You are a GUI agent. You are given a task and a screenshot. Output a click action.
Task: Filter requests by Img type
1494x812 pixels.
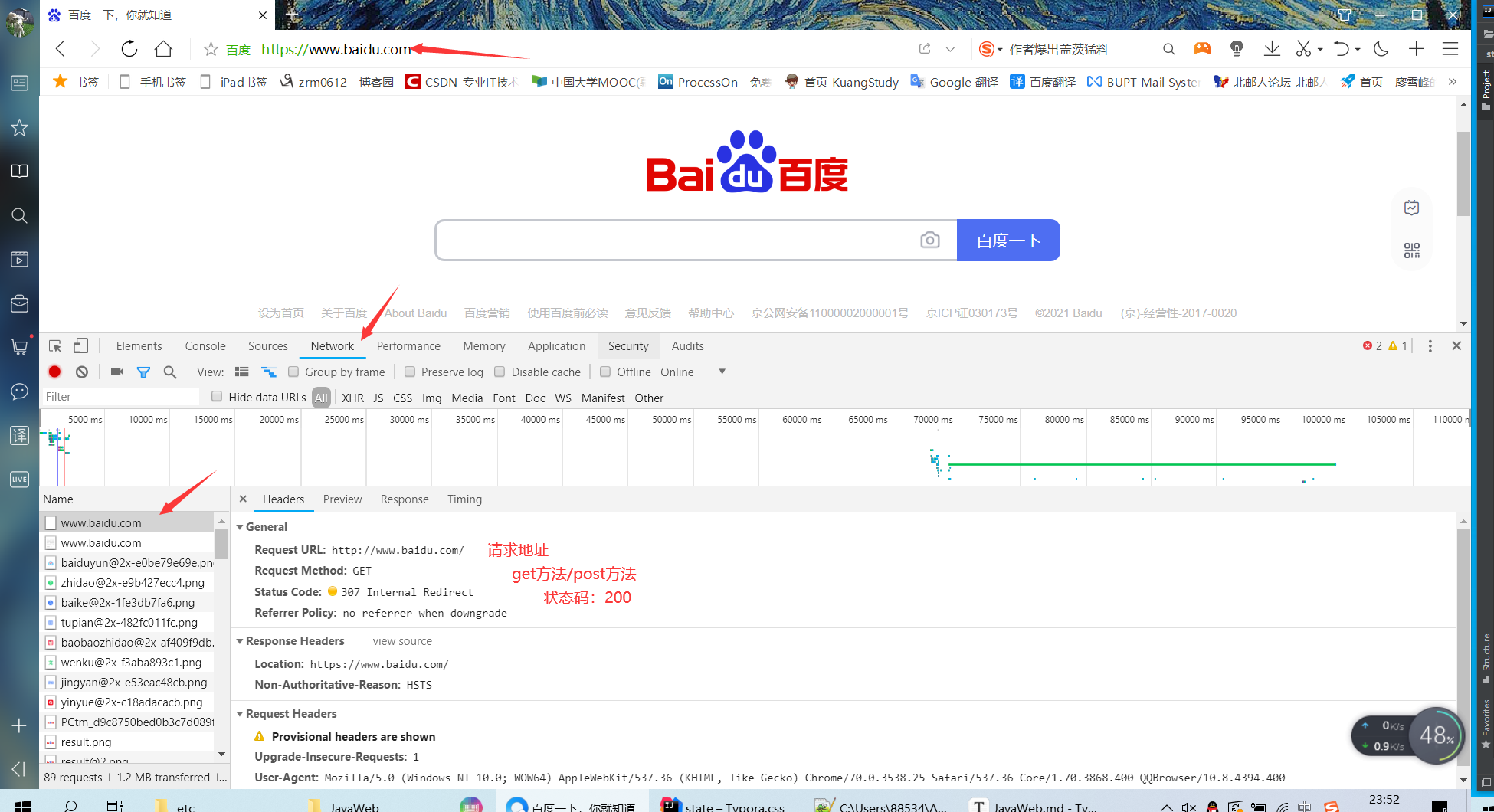[431, 398]
